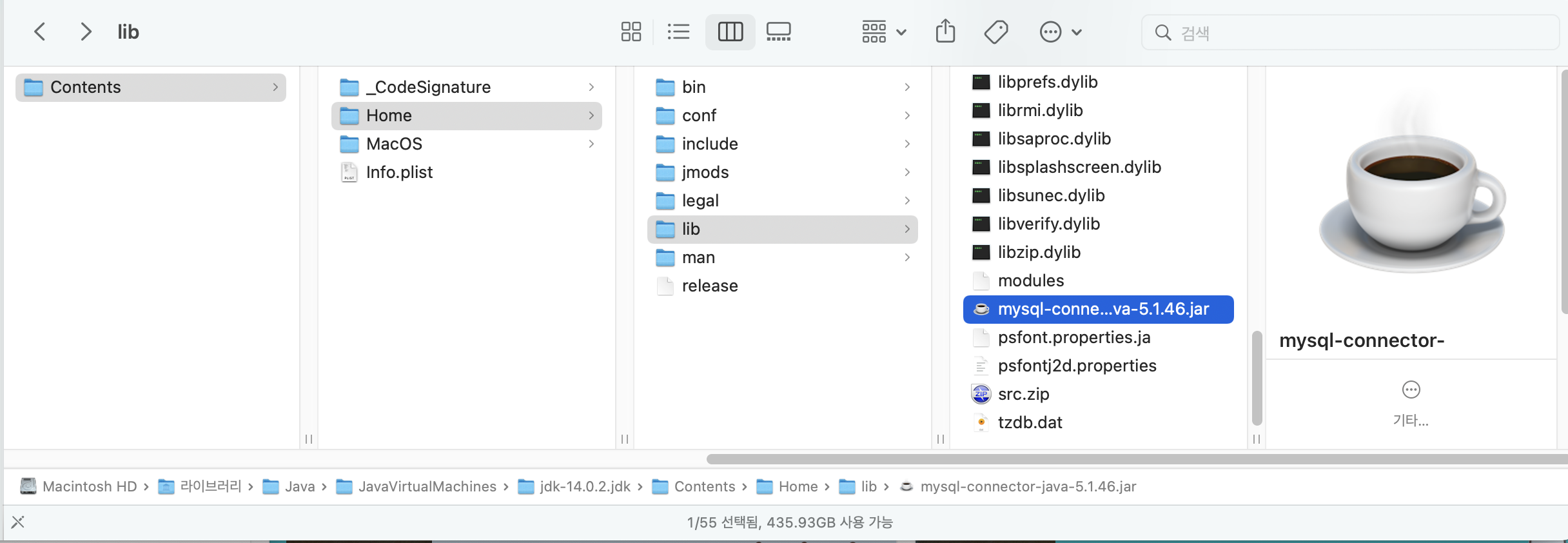Image resolution: width=1568 pixels, height=543 pixels.
Task: Select the release file
Action: 783,286
